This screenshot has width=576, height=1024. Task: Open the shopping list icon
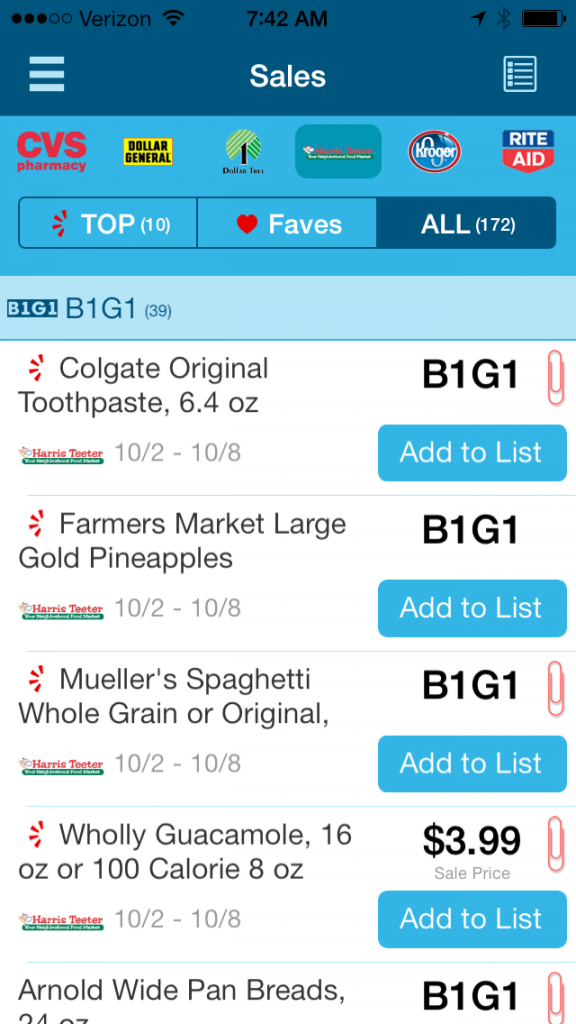[x=520, y=74]
